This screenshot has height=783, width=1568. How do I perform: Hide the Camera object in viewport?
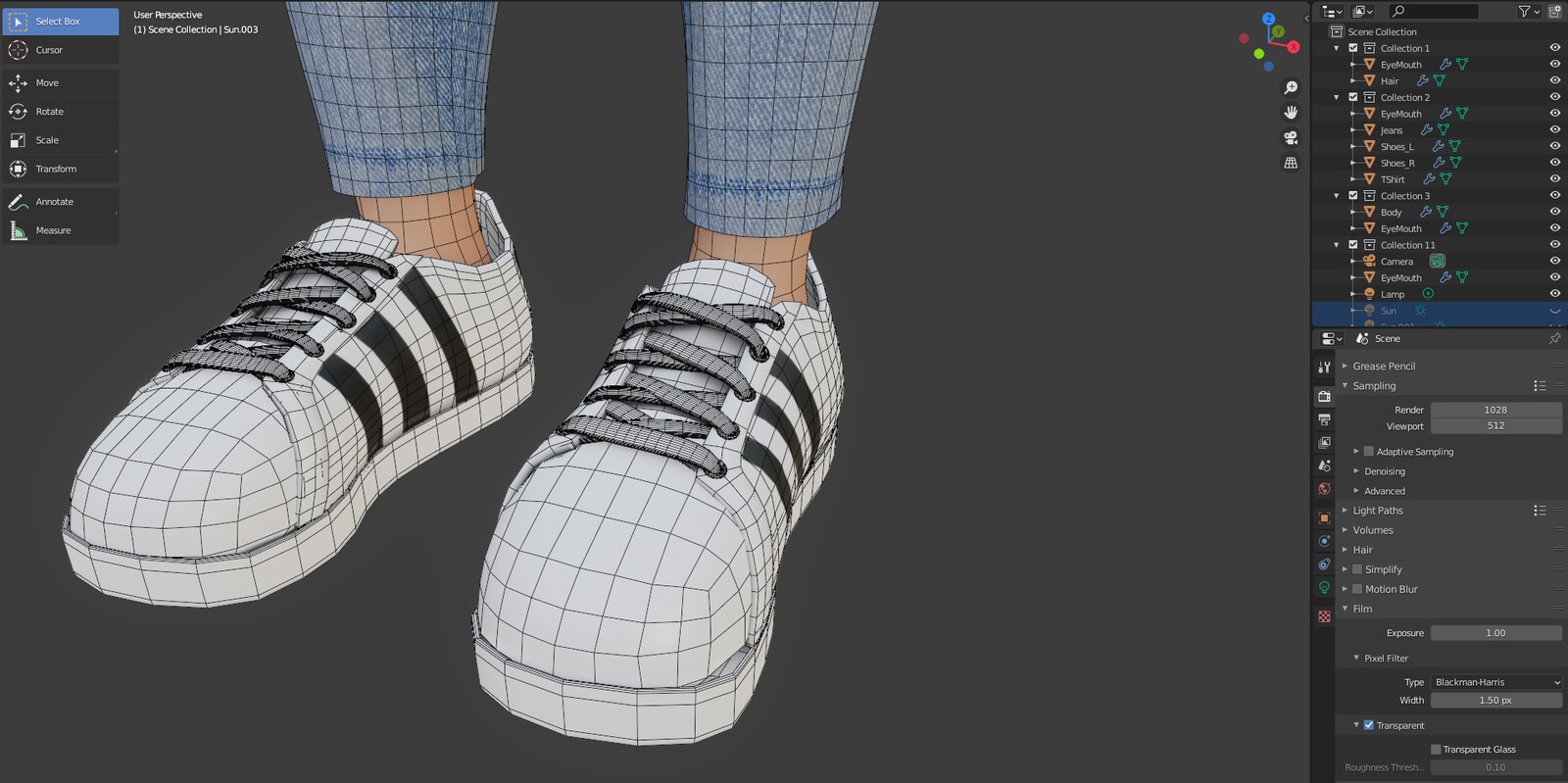pos(1554,261)
